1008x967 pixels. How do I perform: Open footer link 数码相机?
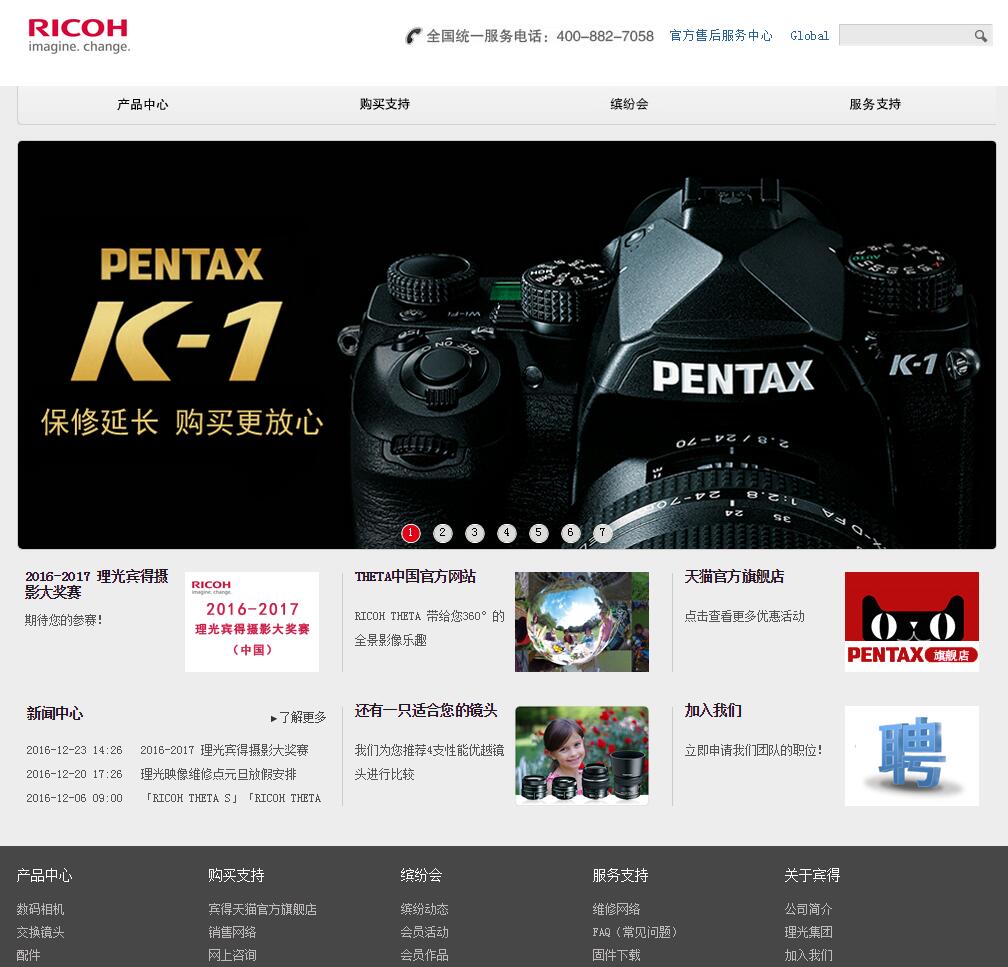pyautogui.click(x=40, y=909)
